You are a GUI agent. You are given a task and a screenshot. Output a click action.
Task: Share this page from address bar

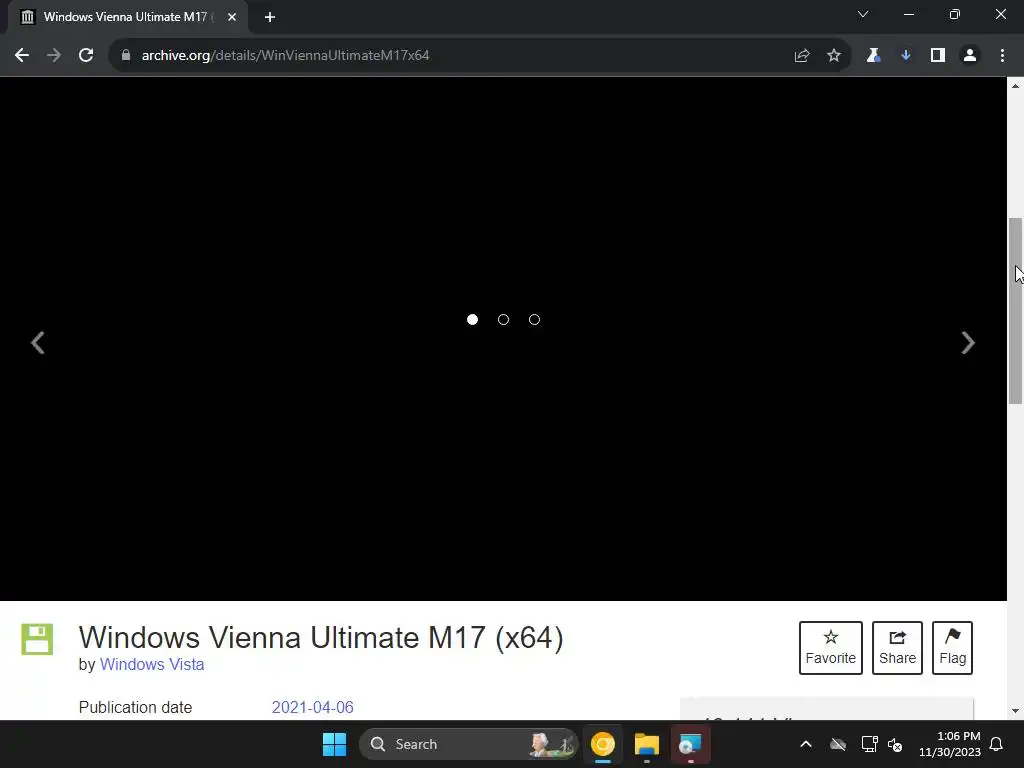coord(802,56)
